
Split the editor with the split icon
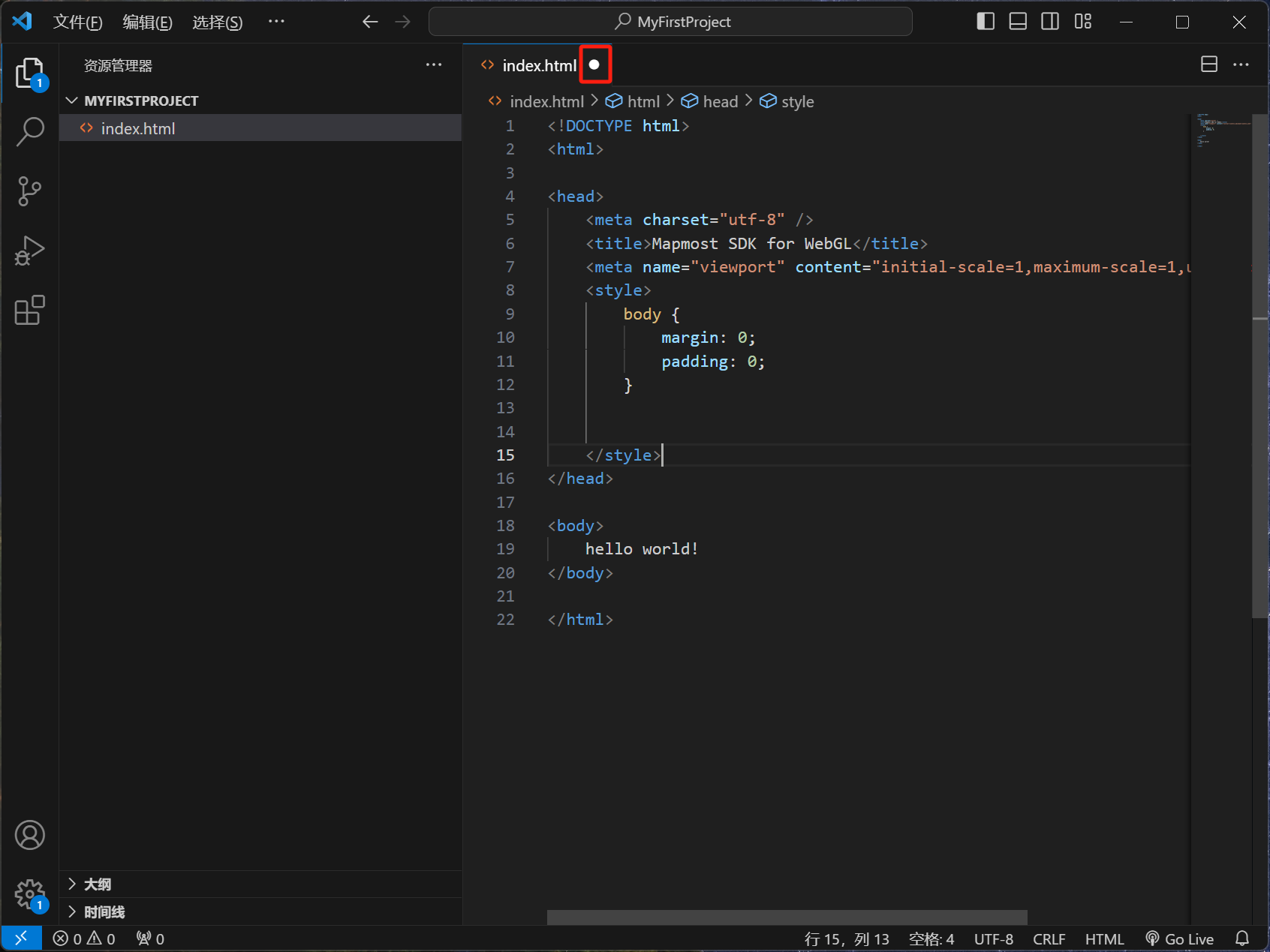pos(1209,65)
